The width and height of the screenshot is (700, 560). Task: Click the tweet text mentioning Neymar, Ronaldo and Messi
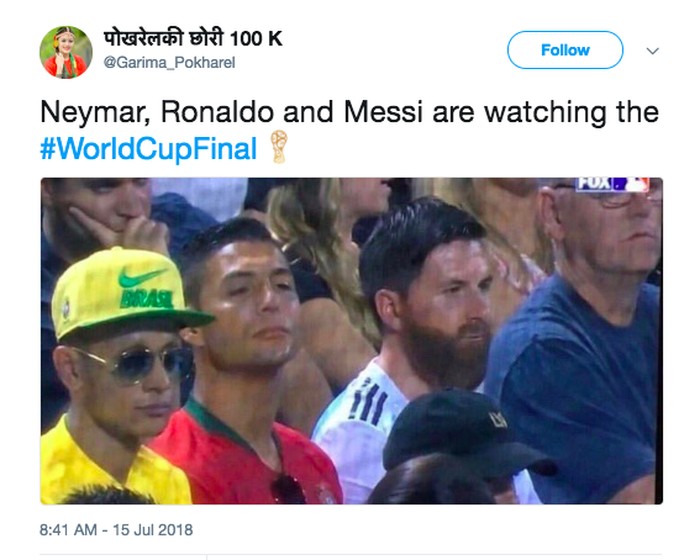point(349,110)
